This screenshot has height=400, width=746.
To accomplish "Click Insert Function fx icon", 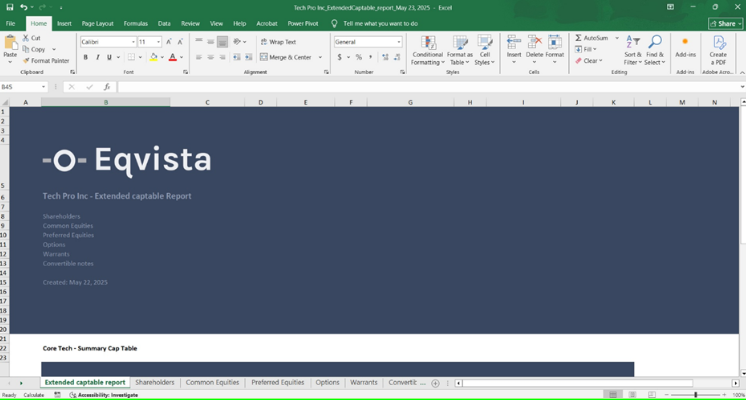I will click(x=107, y=87).
